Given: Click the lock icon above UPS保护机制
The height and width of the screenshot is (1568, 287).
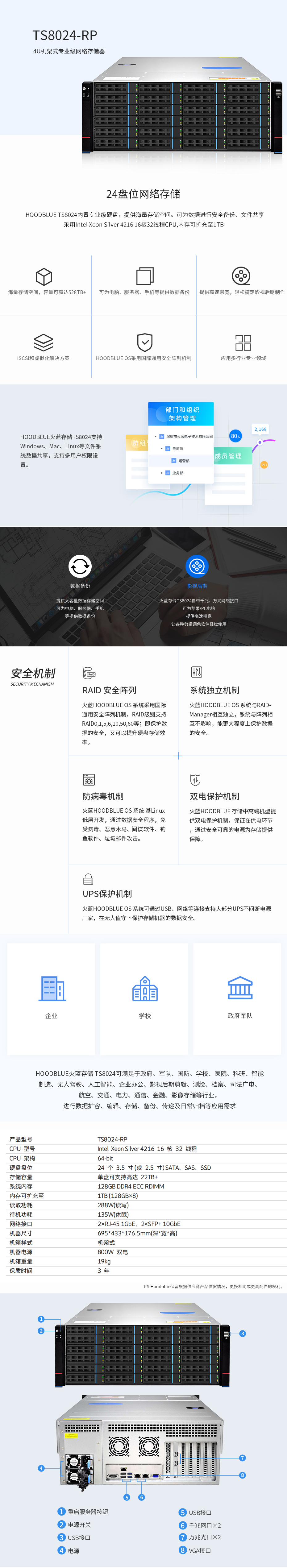Looking at the screenshot, I should pyautogui.click(x=88, y=879).
